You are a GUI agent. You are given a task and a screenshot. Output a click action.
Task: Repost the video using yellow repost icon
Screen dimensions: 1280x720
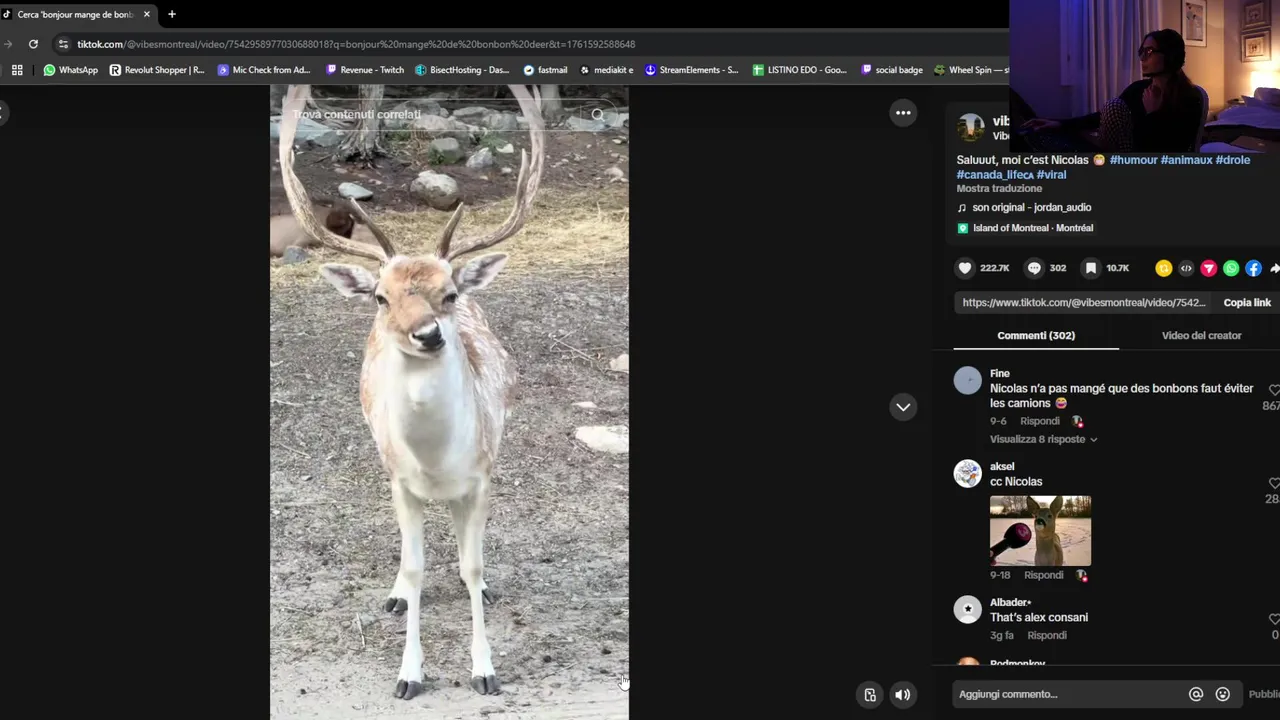click(x=1163, y=268)
